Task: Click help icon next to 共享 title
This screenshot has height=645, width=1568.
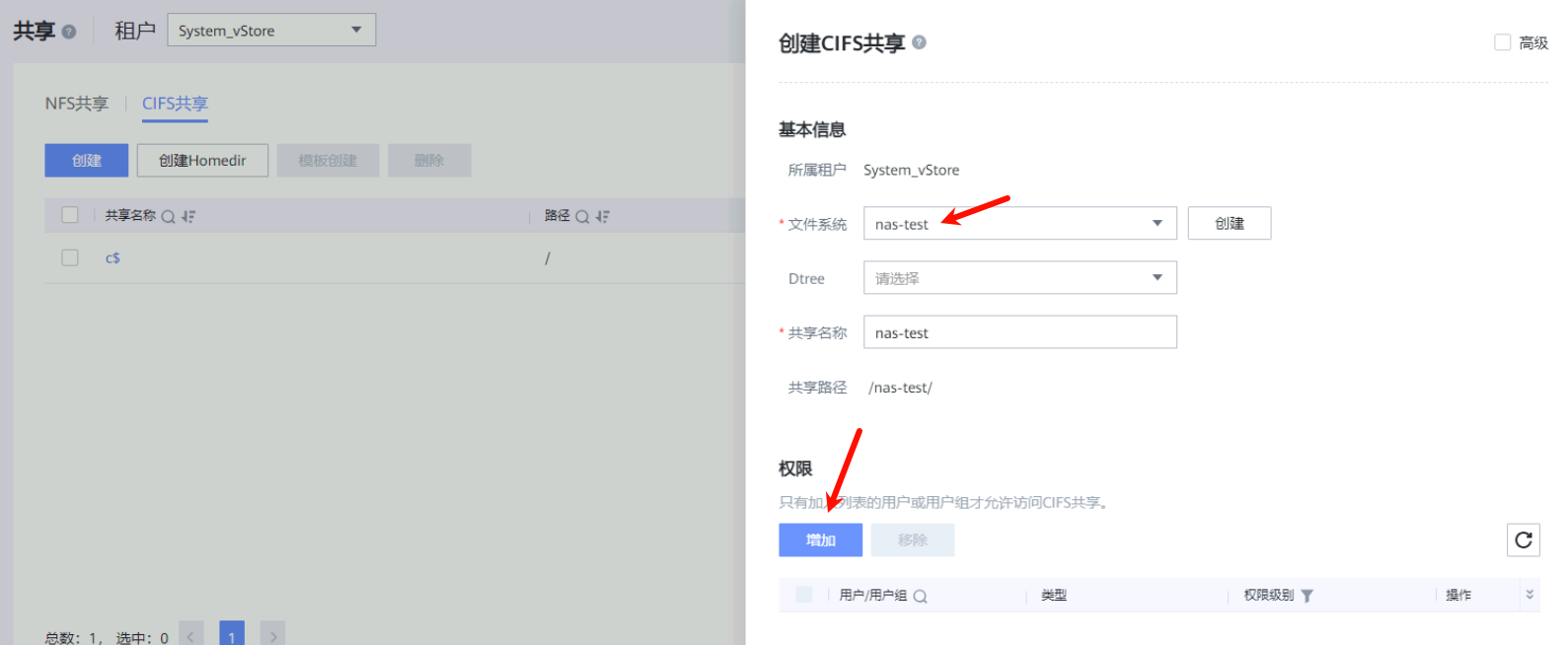Action: [69, 32]
